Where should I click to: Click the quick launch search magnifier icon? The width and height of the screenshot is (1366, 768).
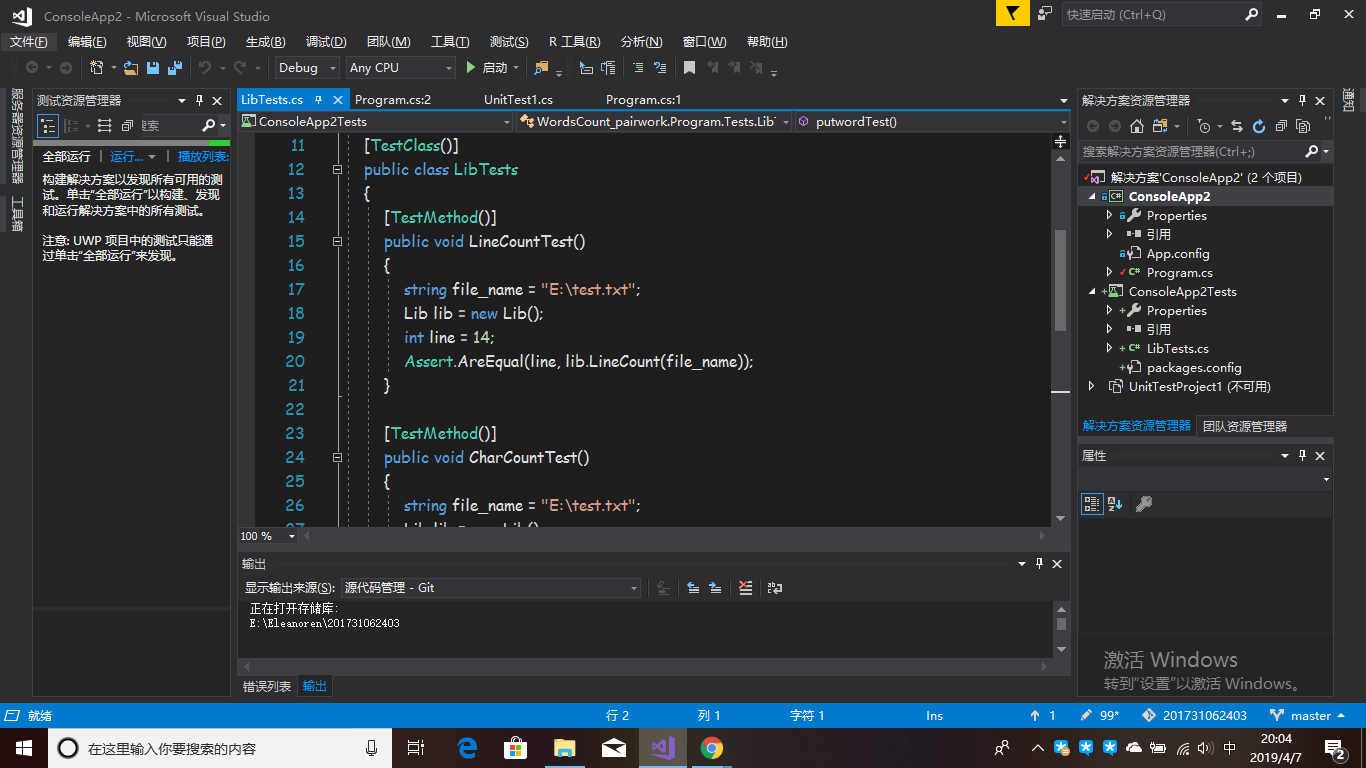(x=1251, y=14)
